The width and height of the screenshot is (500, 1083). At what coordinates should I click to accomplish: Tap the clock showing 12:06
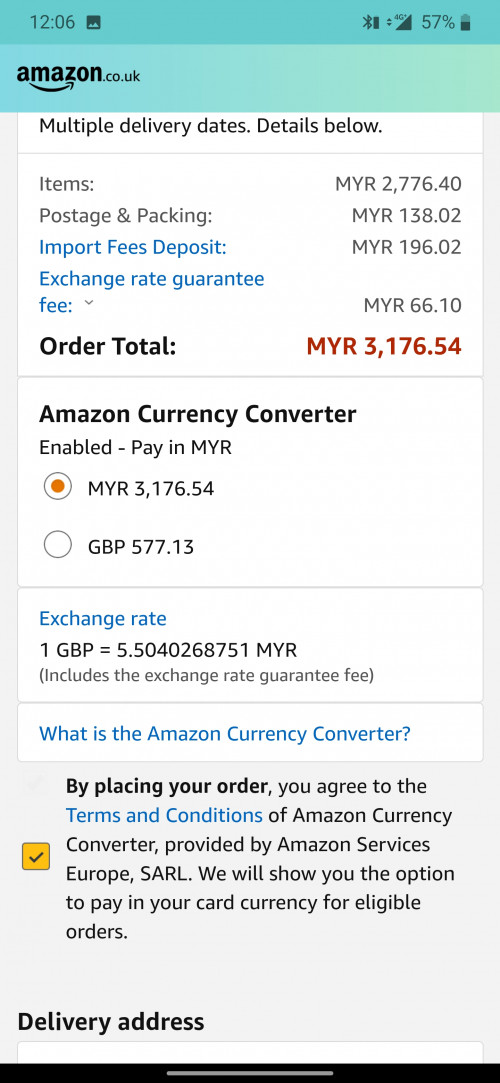(x=52, y=22)
